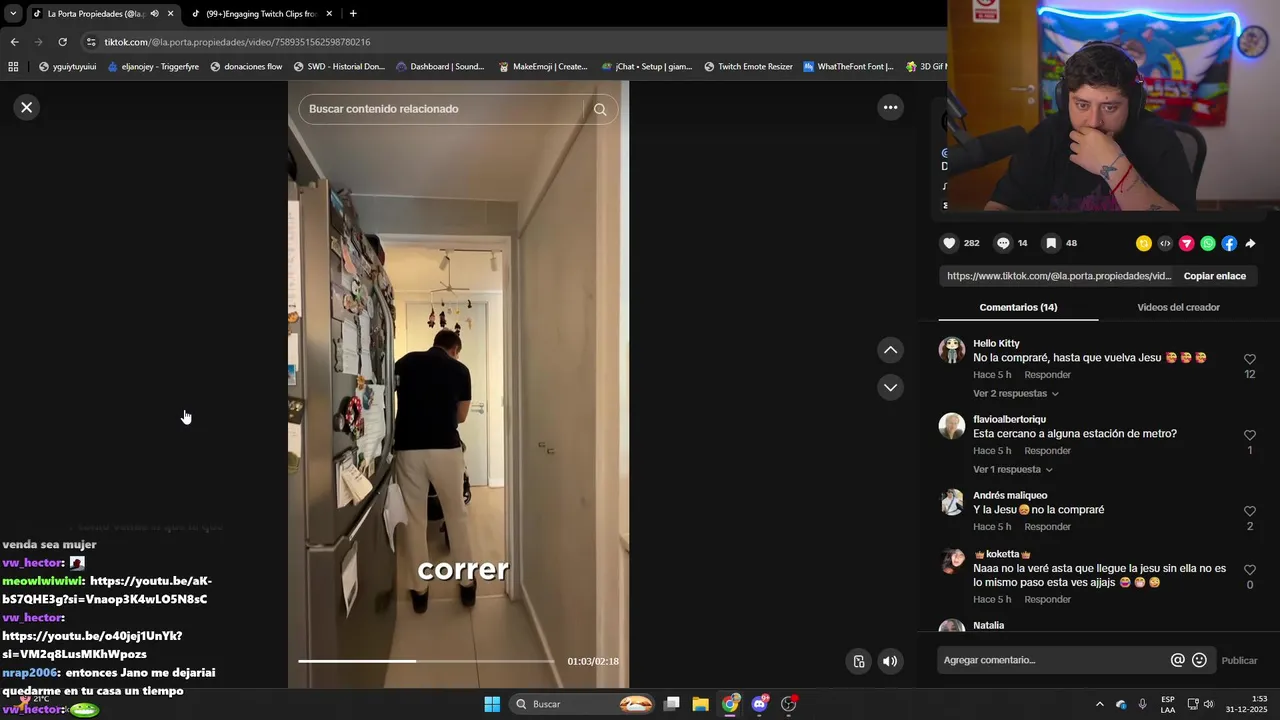Toggle the video volume speaker button
The height and width of the screenshot is (720, 1280).
click(x=890, y=661)
